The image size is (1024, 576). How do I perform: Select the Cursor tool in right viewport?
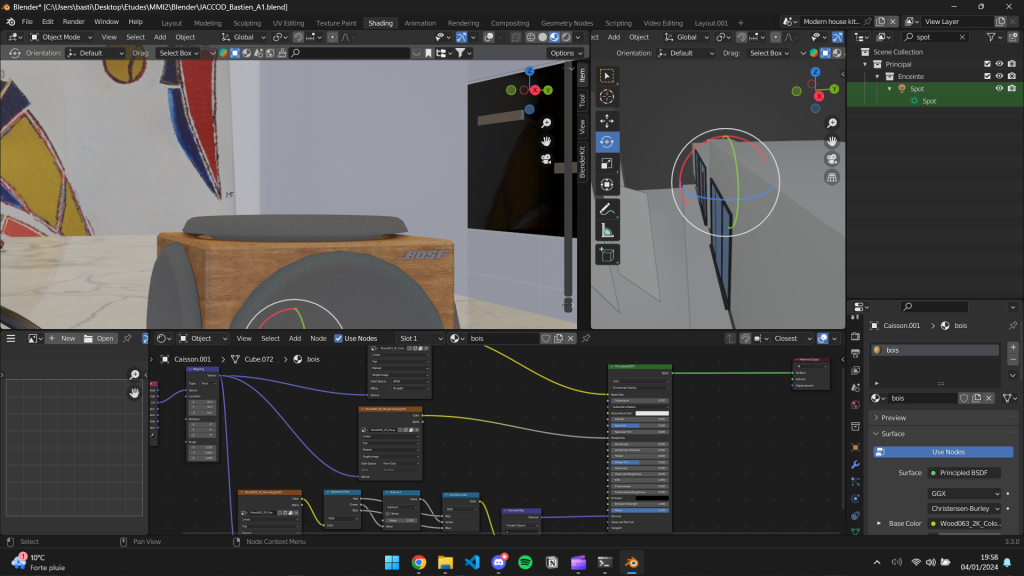[x=607, y=97]
